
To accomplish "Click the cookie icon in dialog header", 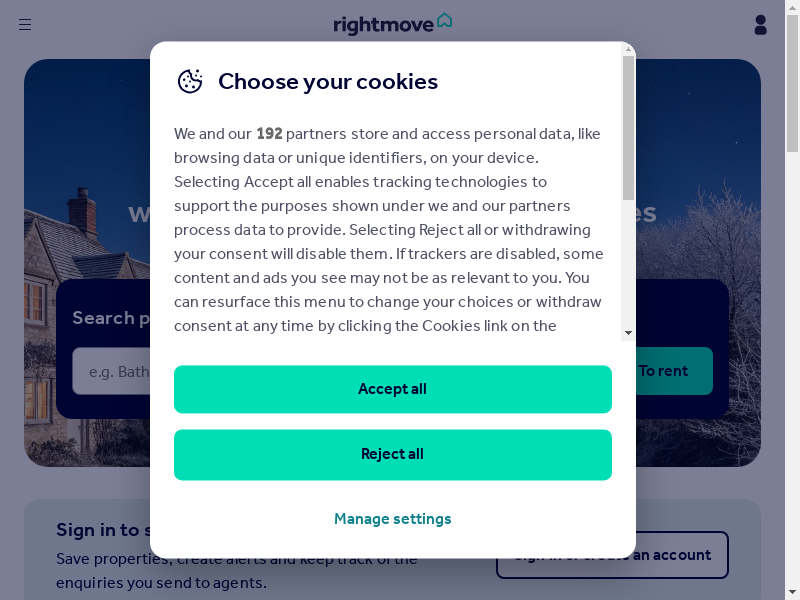I will click(x=190, y=82).
